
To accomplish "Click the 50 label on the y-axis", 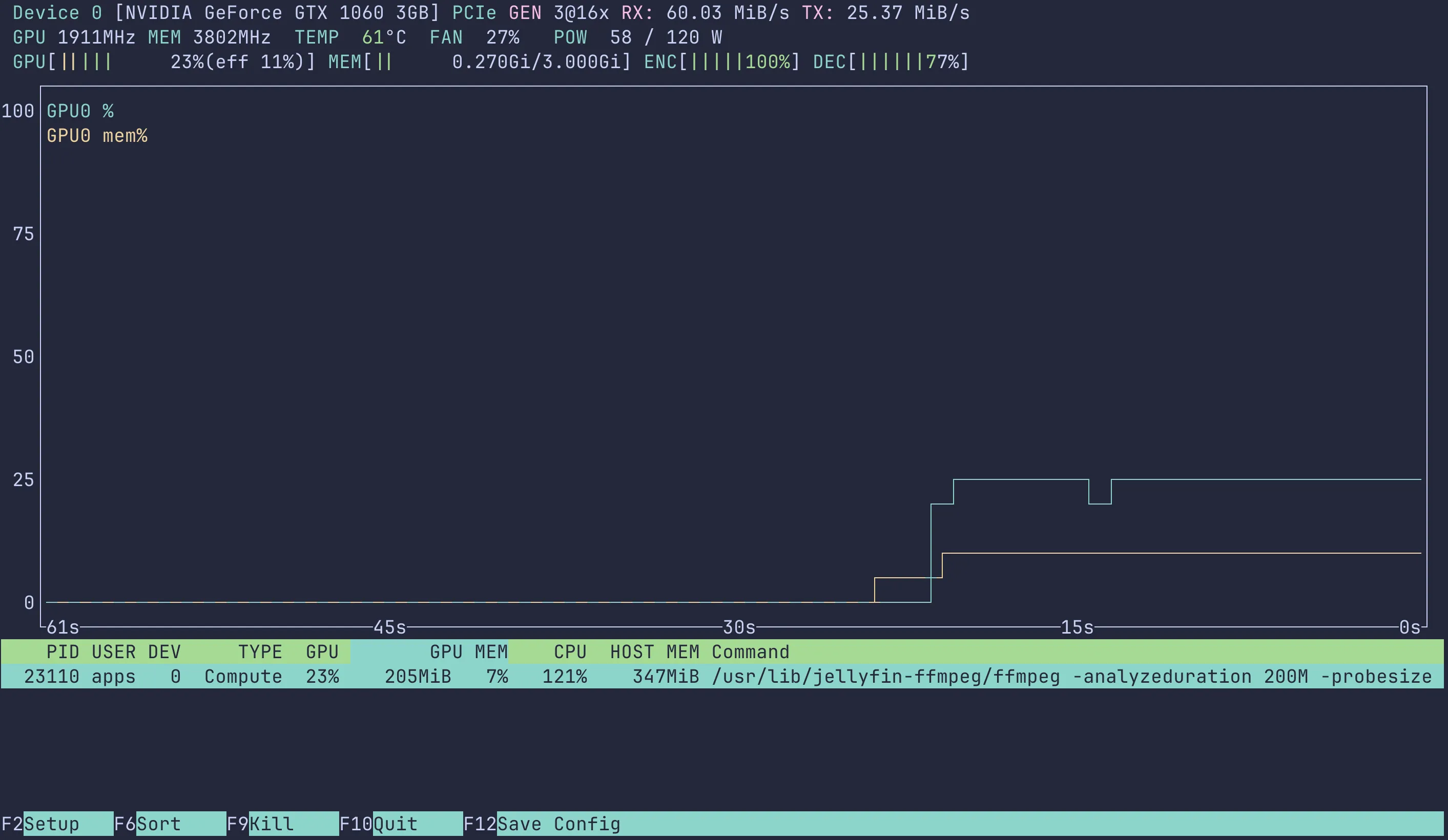I will [x=24, y=357].
